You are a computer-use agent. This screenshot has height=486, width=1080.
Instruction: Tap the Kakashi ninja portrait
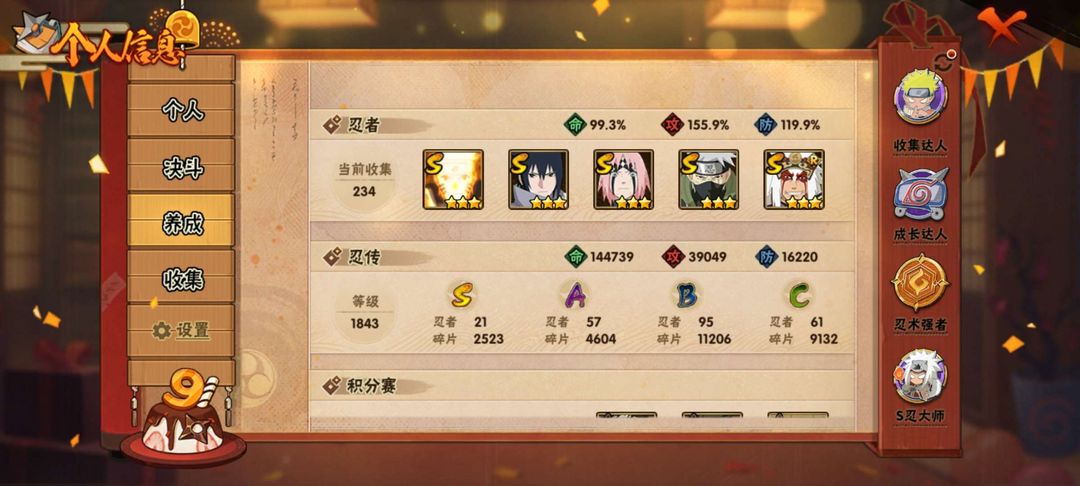tap(709, 180)
